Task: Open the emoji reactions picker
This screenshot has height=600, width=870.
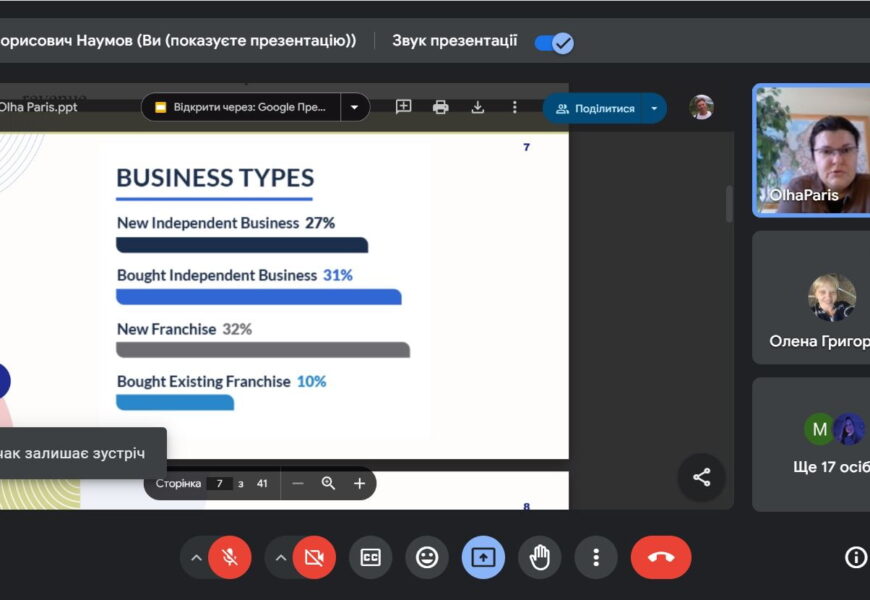Action: click(x=427, y=558)
